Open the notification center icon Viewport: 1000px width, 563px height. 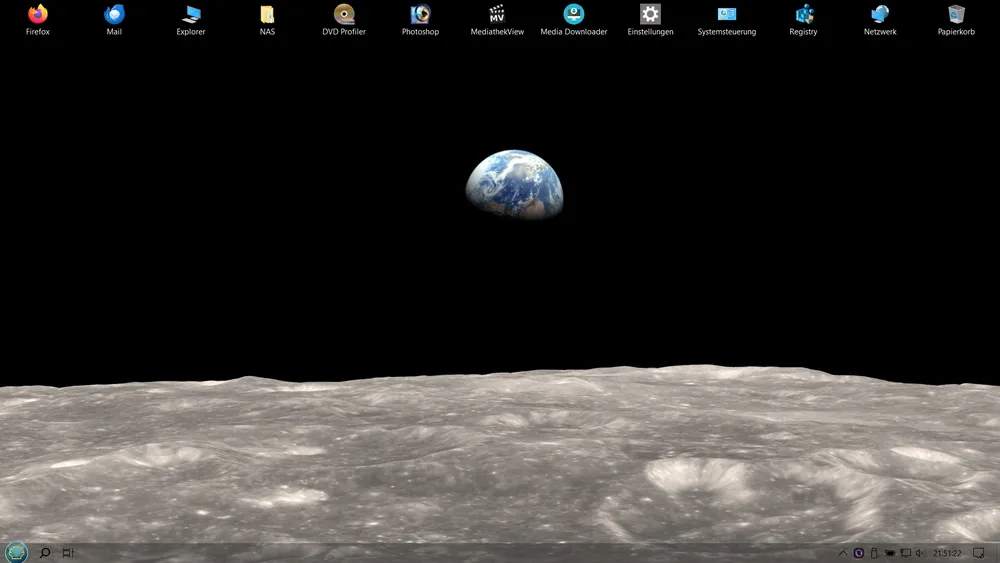click(978, 553)
